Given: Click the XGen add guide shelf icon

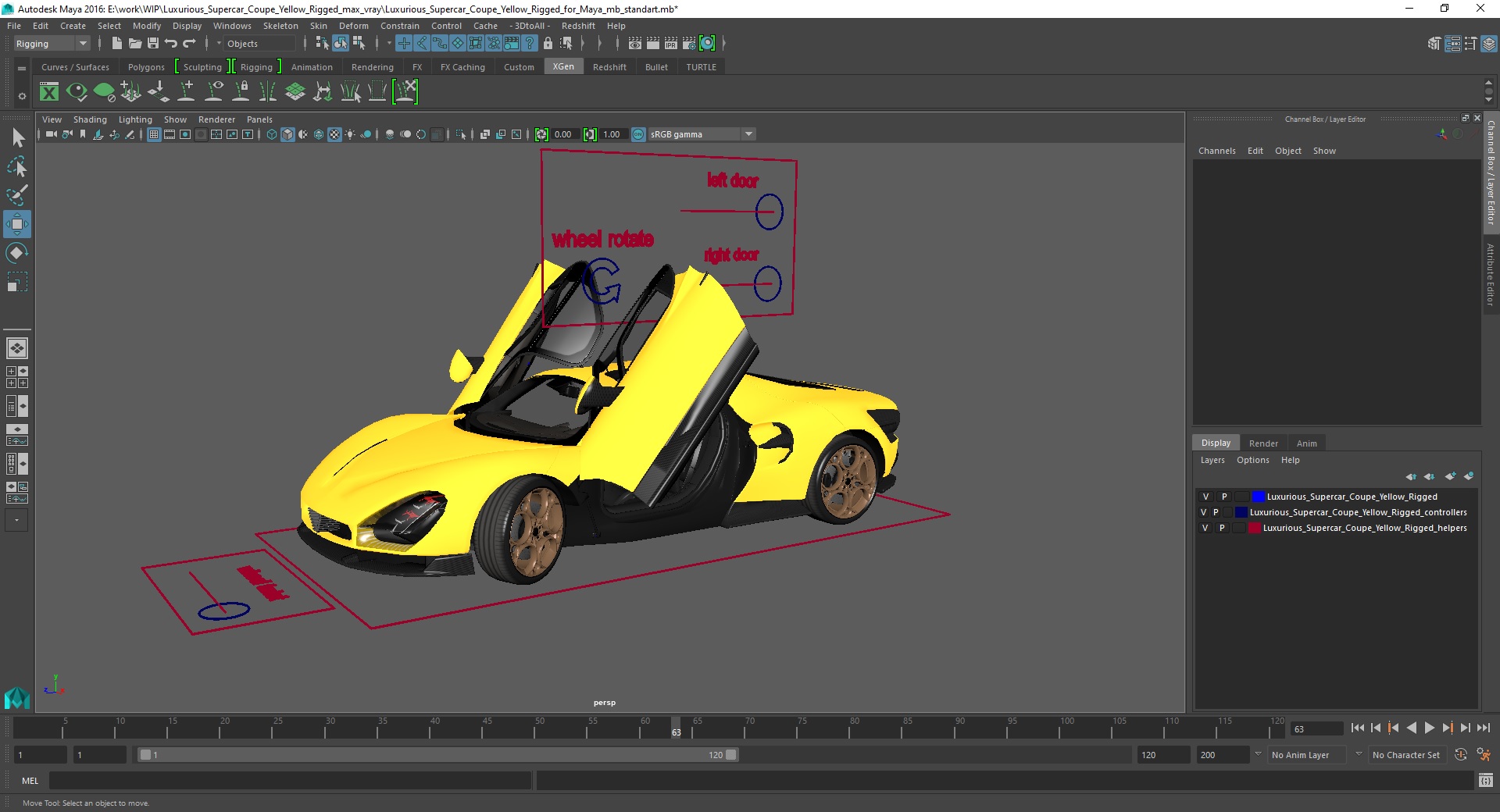Looking at the screenshot, I should click(x=186, y=92).
